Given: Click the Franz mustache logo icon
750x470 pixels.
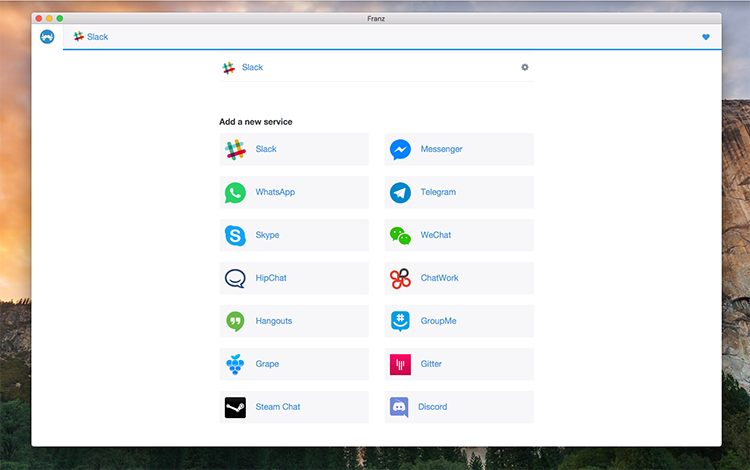Looking at the screenshot, I should [x=47, y=37].
